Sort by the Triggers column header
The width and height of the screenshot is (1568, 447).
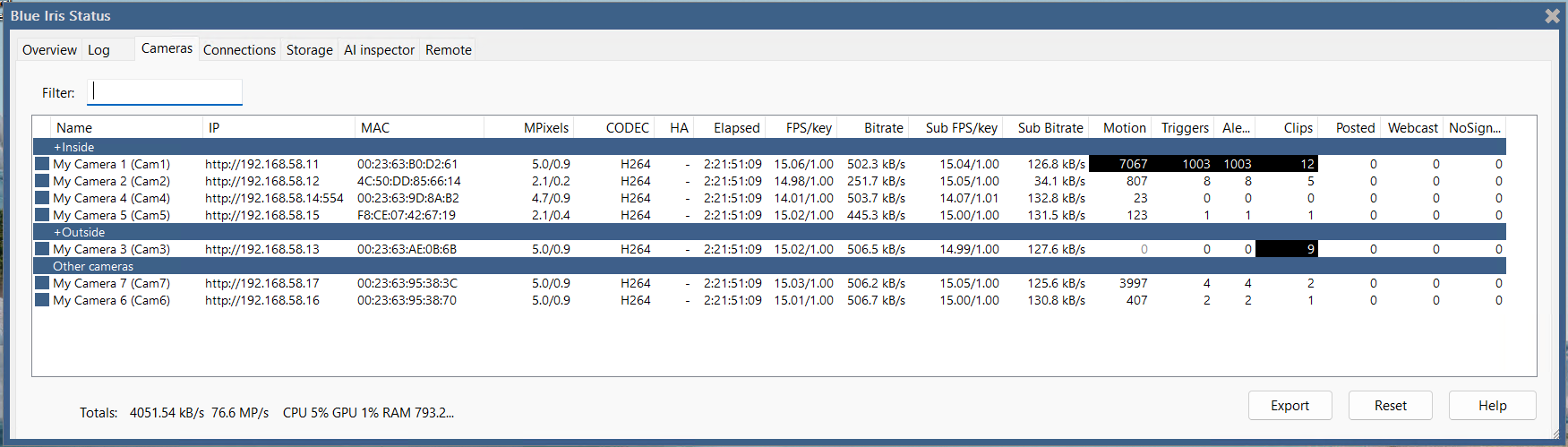(1182, 128)
